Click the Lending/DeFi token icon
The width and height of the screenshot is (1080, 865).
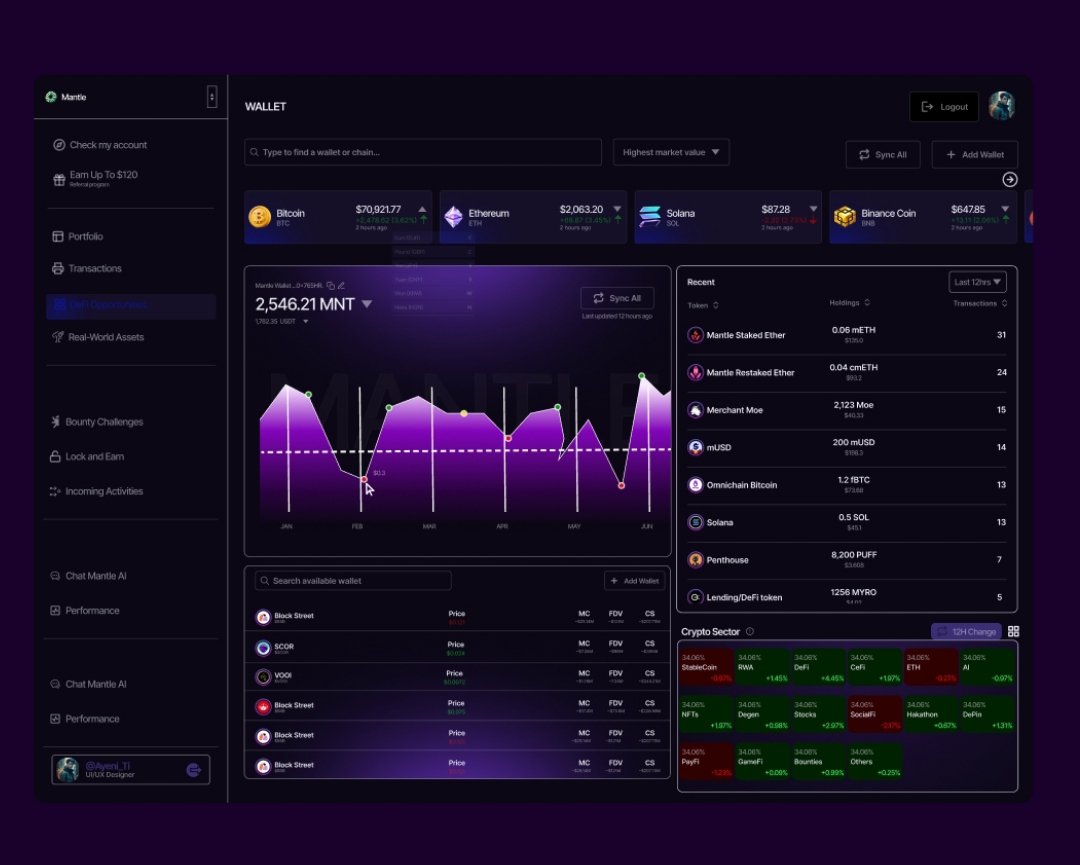coord(696,597)
